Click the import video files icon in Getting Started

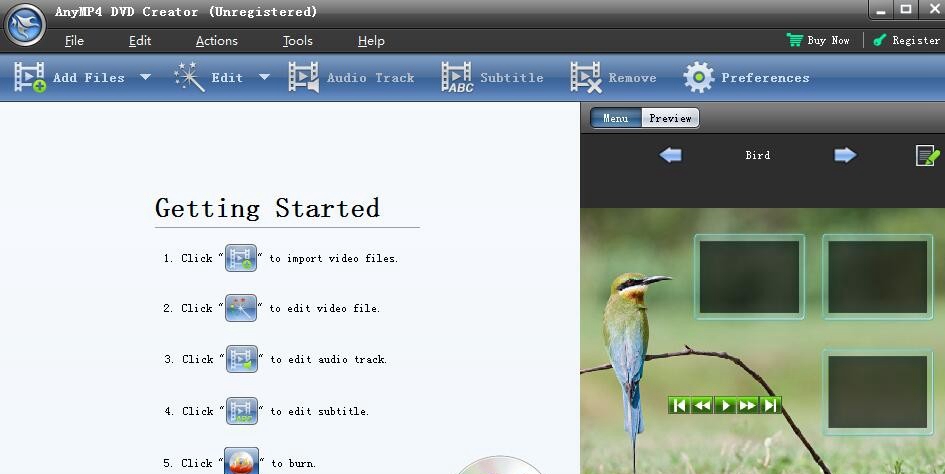[241, 258]
